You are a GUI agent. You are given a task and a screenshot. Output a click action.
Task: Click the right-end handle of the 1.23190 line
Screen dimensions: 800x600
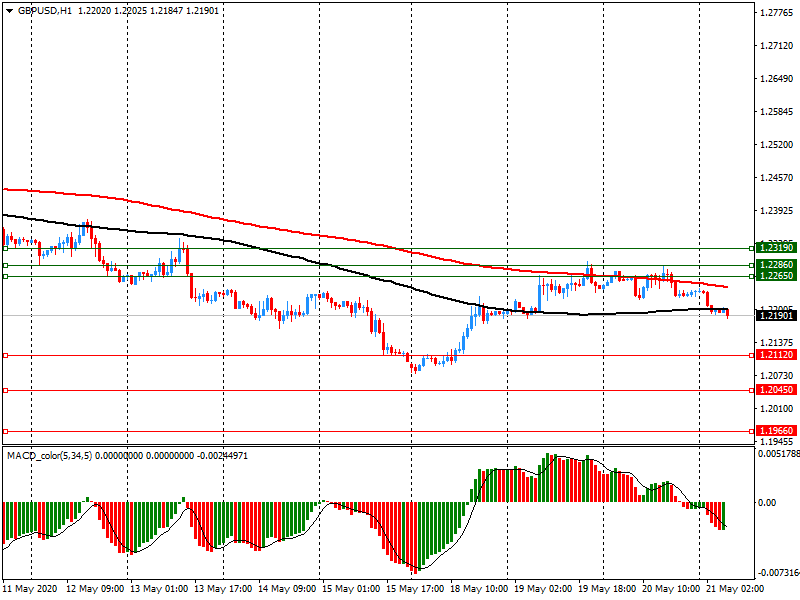tap(751, 248)
